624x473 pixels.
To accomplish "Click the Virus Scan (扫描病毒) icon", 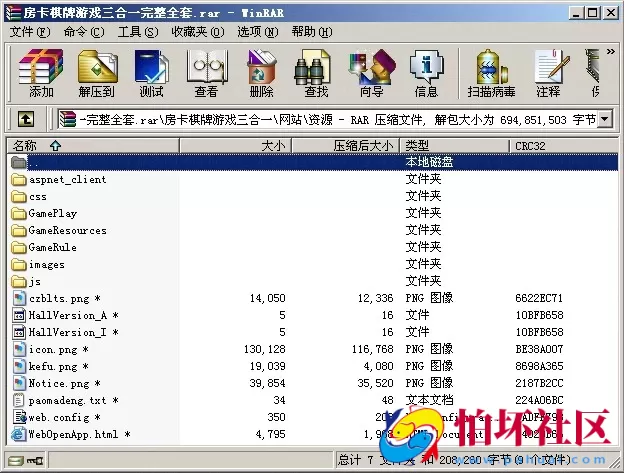I will (x=491, y=66).
